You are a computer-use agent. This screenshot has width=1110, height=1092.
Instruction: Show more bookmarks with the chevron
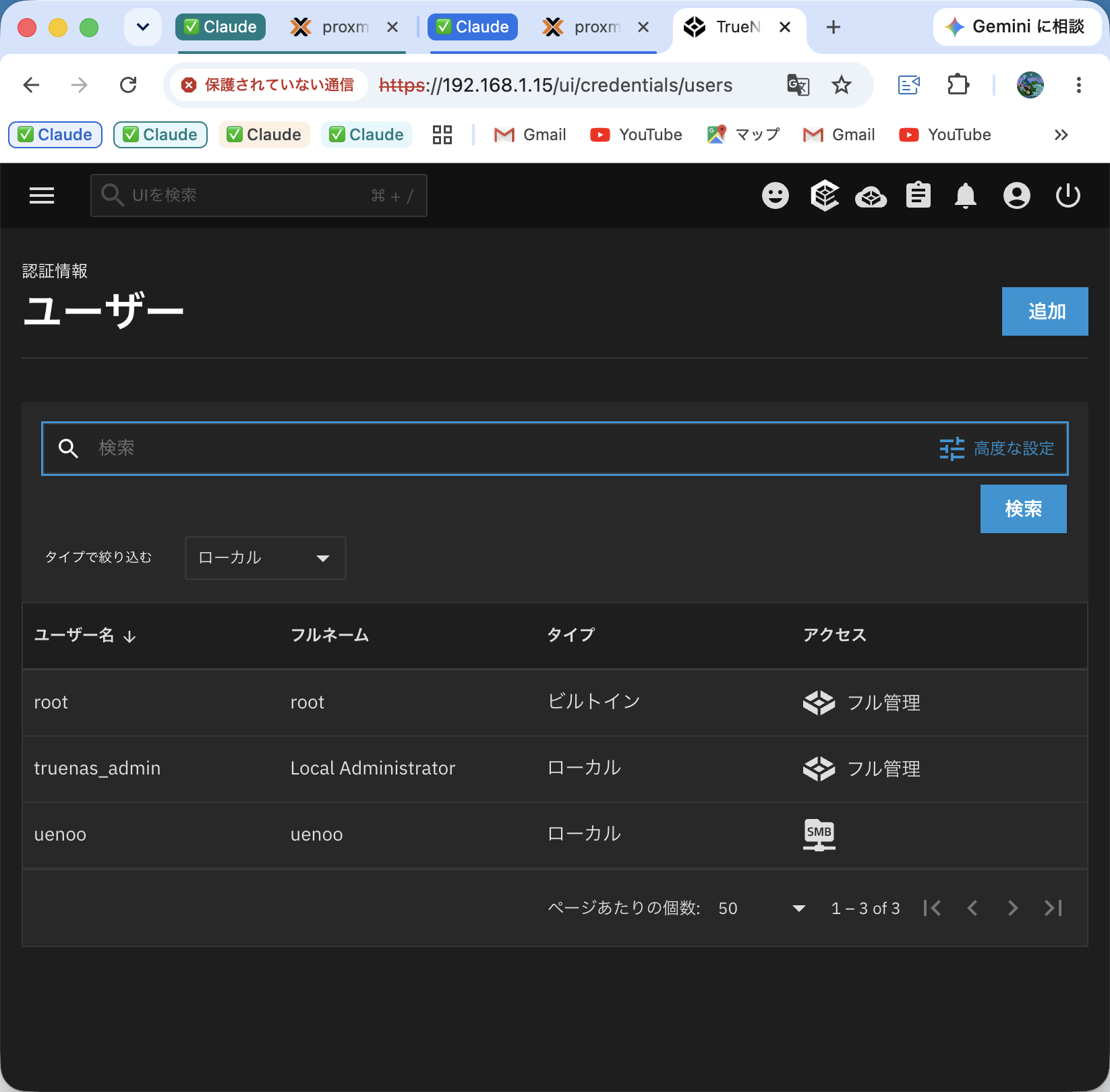click(1061, 135)
